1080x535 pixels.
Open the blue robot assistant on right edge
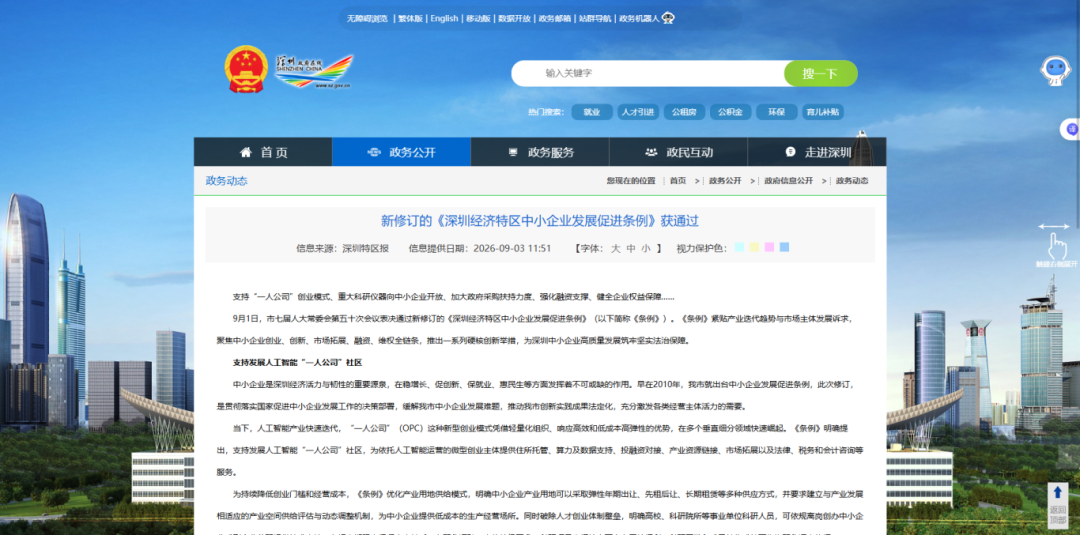[x=1055, y=70]
